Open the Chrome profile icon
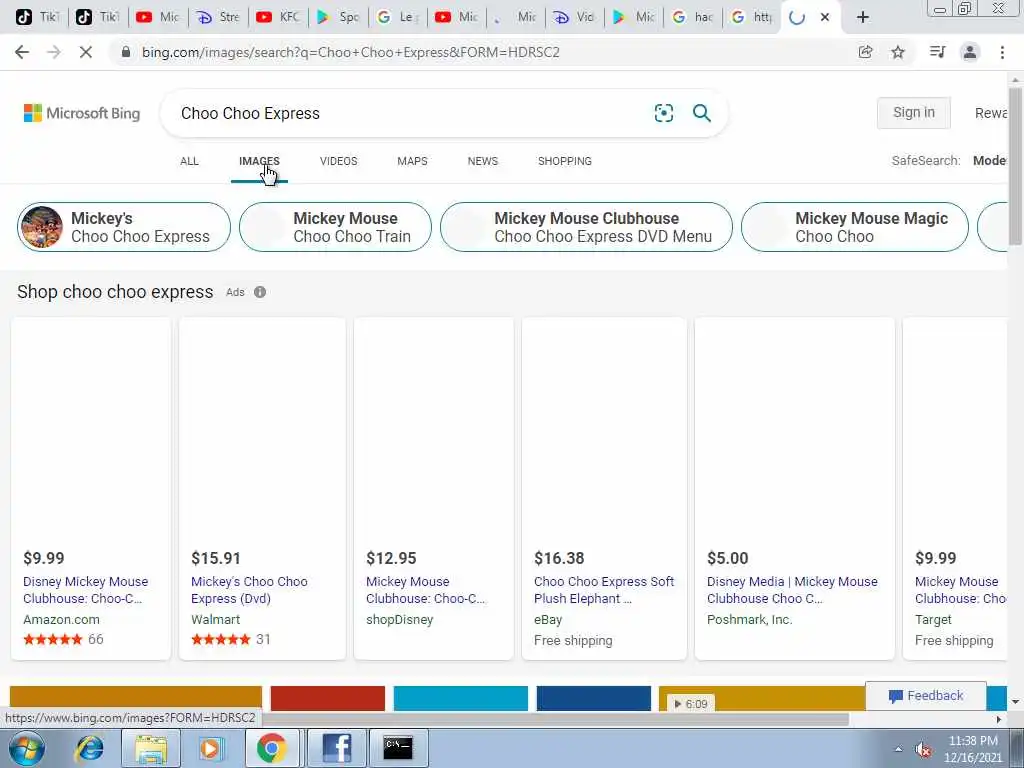The height and width of the screenshot is (768, 1024). (x=970, y=52)
